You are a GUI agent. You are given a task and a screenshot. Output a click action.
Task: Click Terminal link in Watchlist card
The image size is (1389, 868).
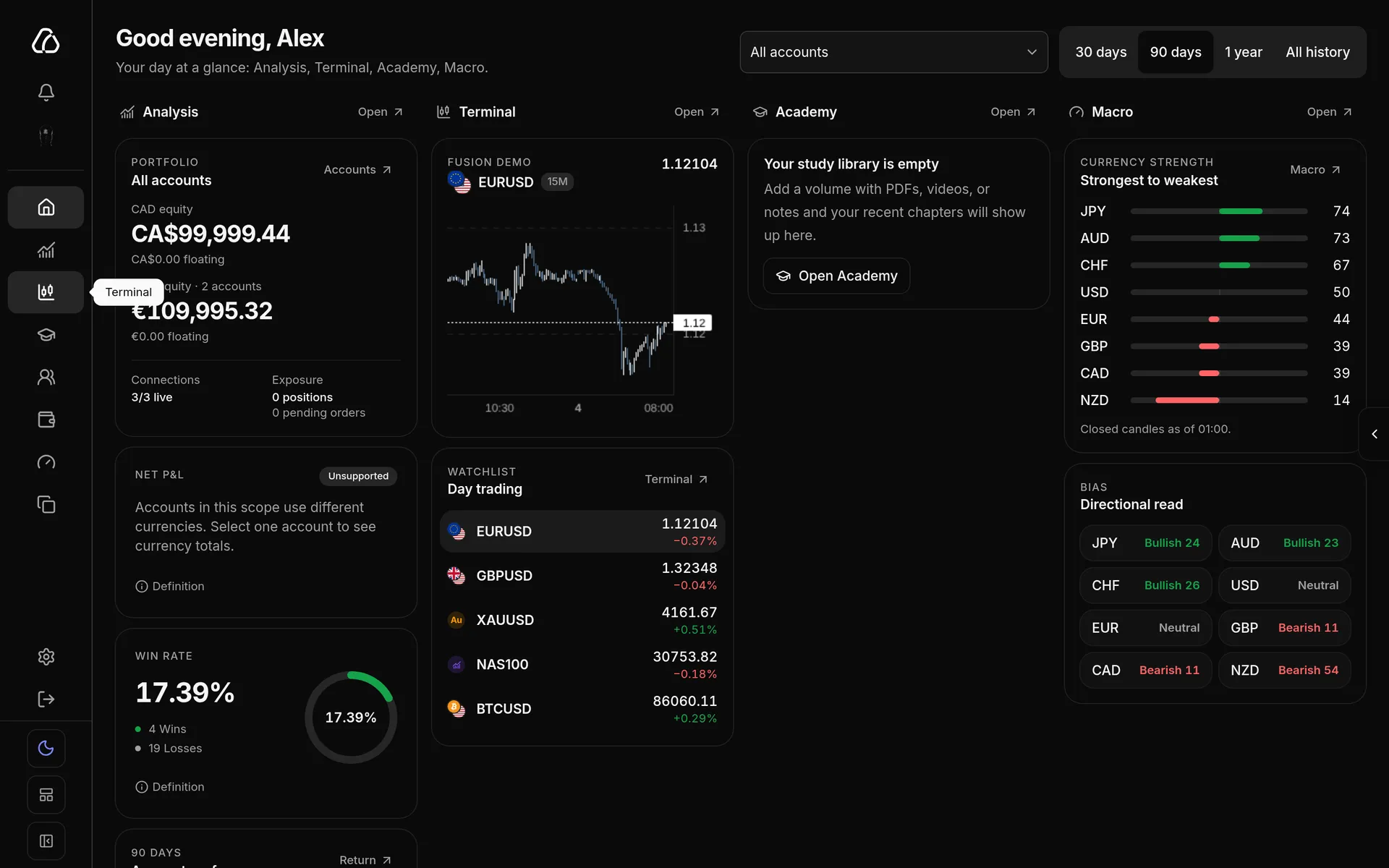[x=676, y=479]
